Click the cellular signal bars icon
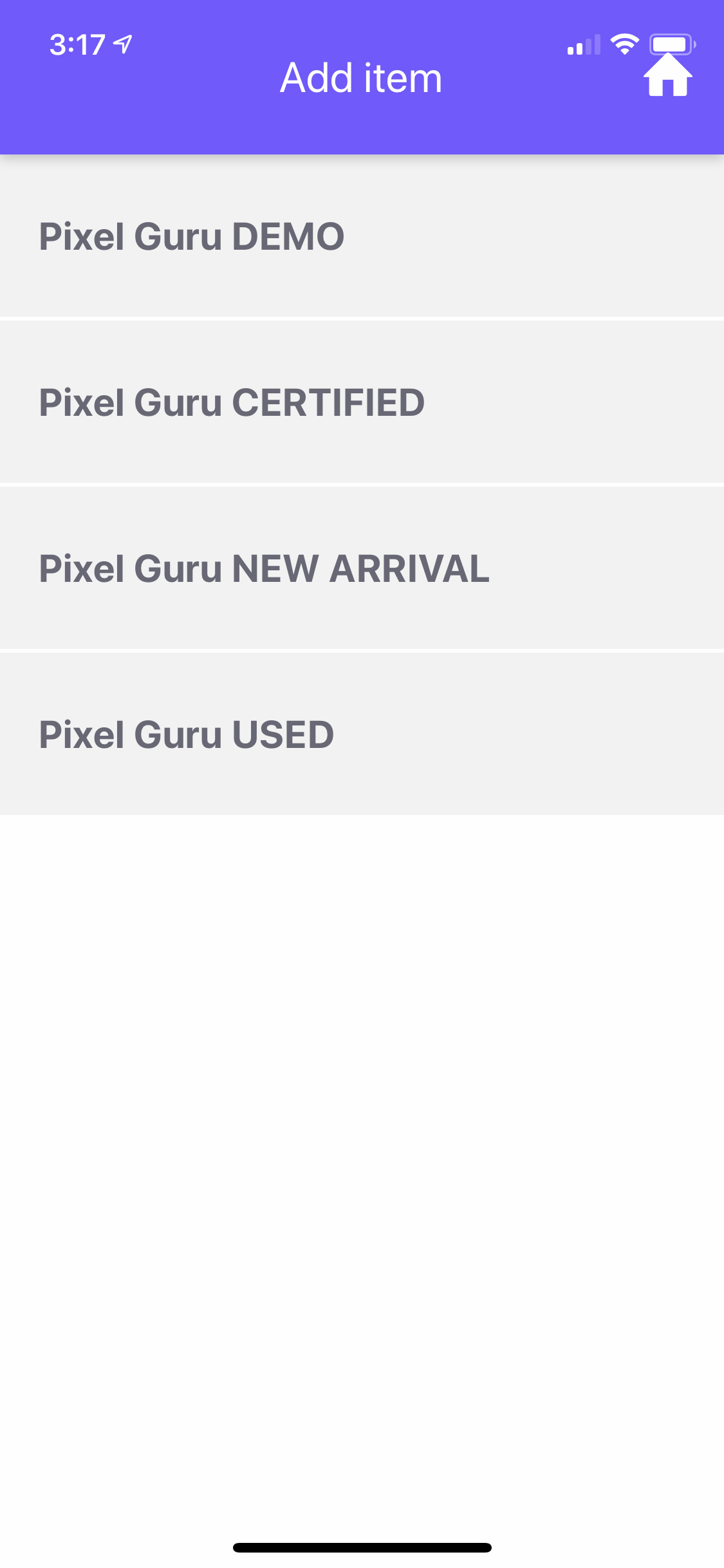The width and height of the screenshot is (724, 1568). pos(584,44)
